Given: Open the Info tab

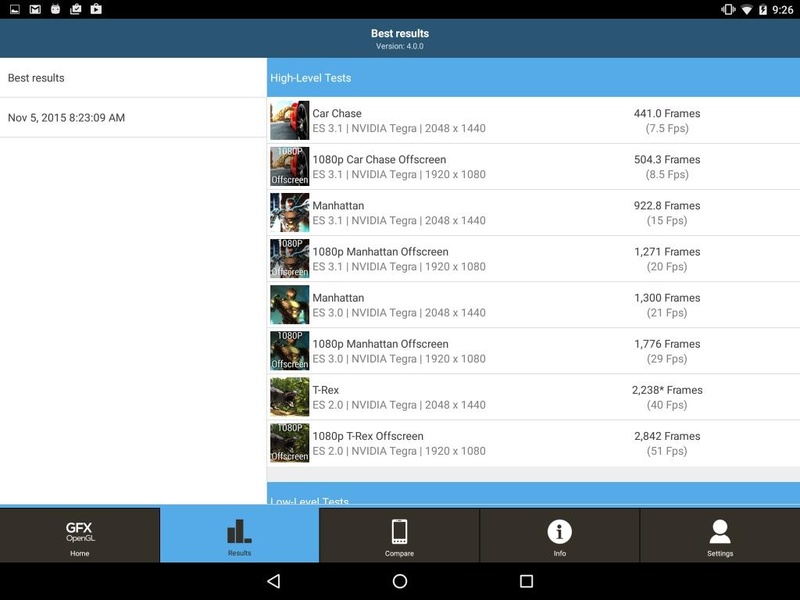Looking at the screenshot, I should [x=559, y=535].
